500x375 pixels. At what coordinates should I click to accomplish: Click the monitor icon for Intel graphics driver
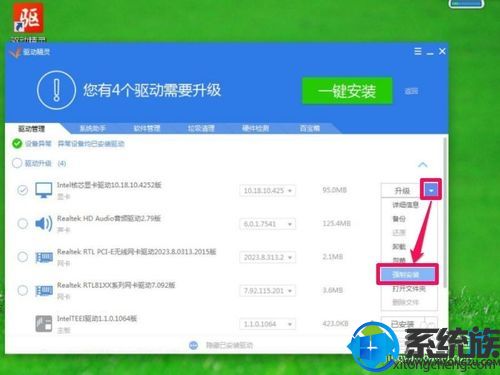tap(44, 190)
